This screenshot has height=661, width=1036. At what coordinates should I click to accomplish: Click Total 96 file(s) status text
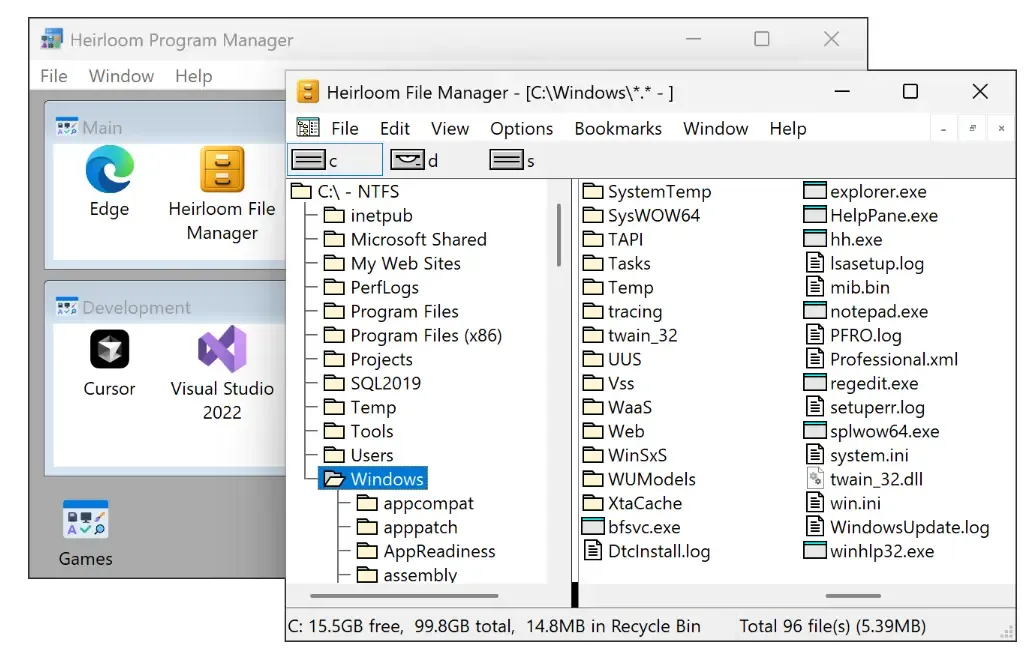tap(832, 626)
